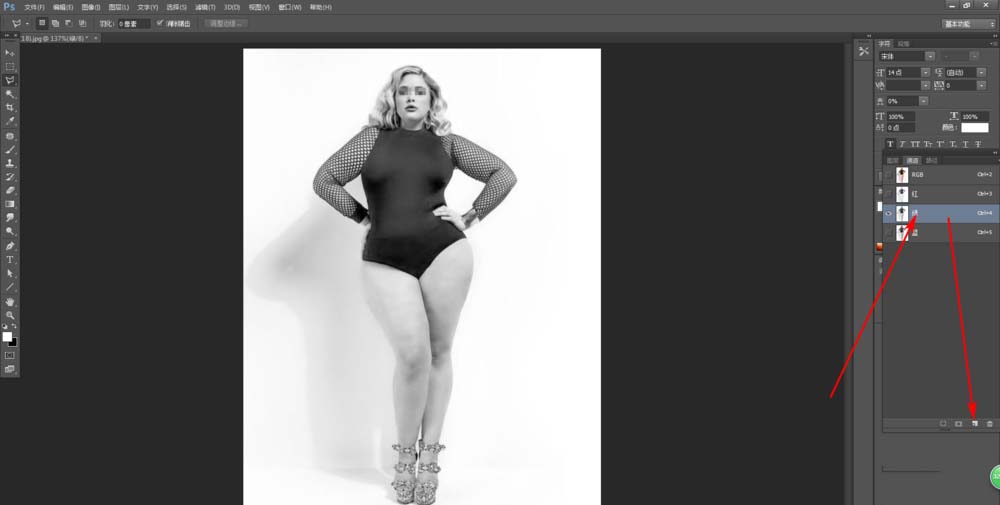Toggle Faux Italic text style
Screen dimensions: 1000x505
(902, 144)
